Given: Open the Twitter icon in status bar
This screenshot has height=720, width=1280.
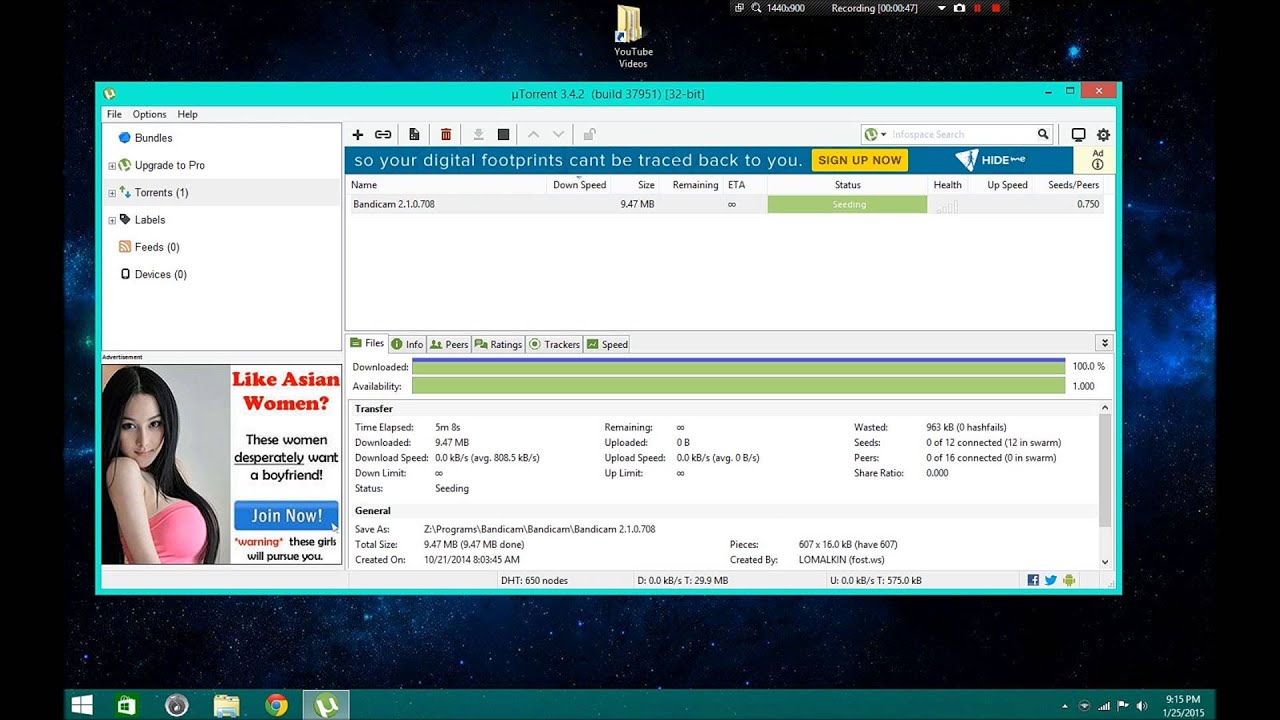Looking at the screenshot, I should tap(1051, 580).
